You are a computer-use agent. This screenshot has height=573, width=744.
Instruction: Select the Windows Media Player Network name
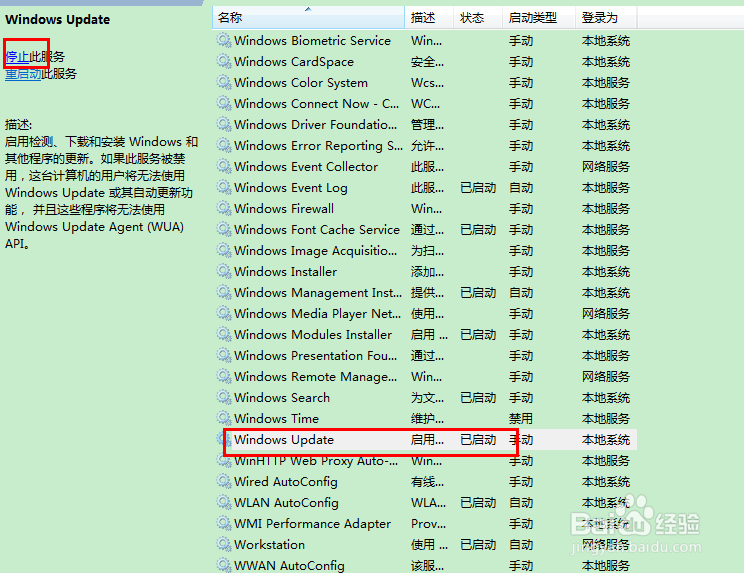click(x=317, y=314)
